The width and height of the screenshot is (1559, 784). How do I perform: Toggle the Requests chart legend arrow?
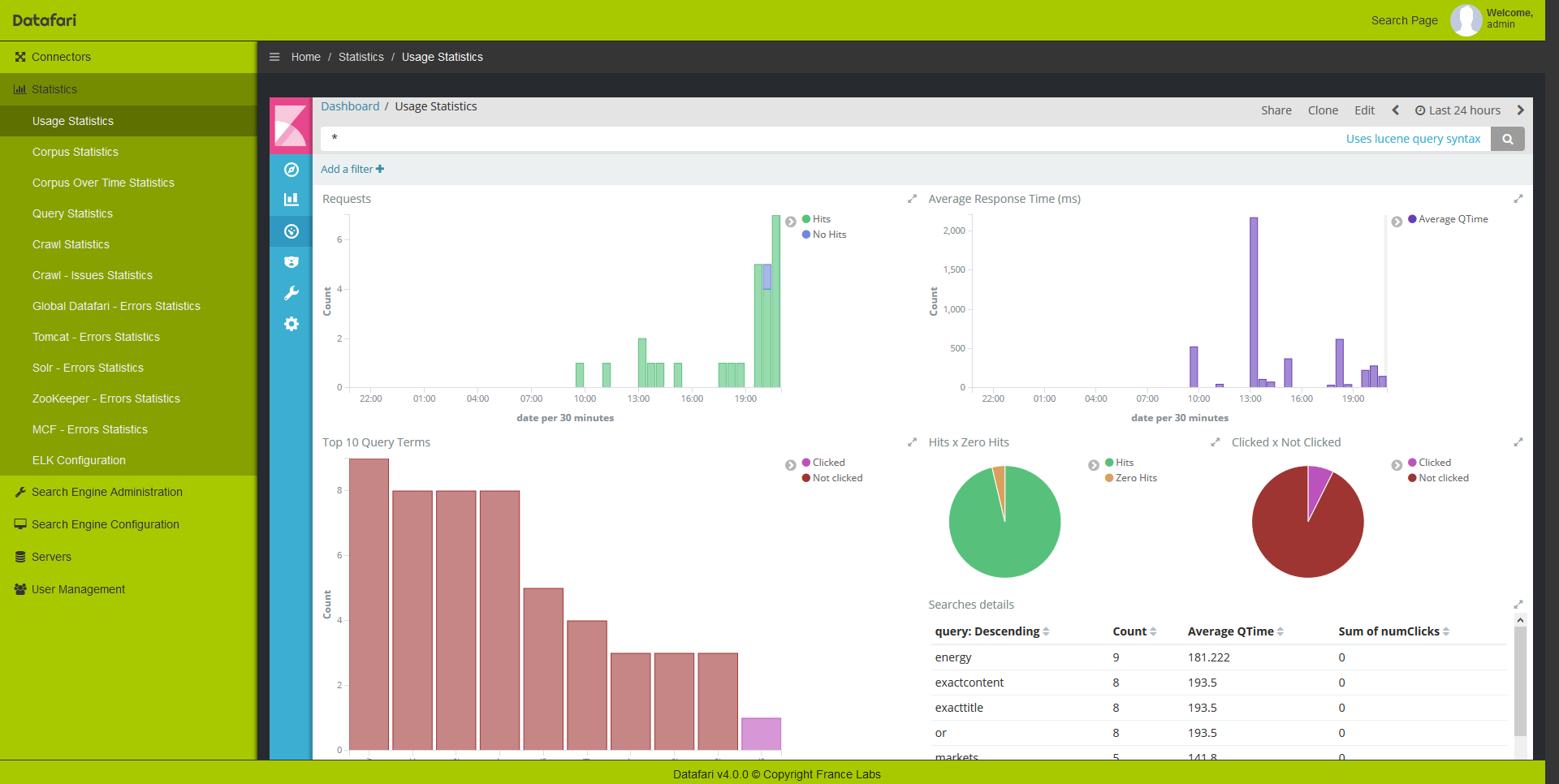[790, 222]
